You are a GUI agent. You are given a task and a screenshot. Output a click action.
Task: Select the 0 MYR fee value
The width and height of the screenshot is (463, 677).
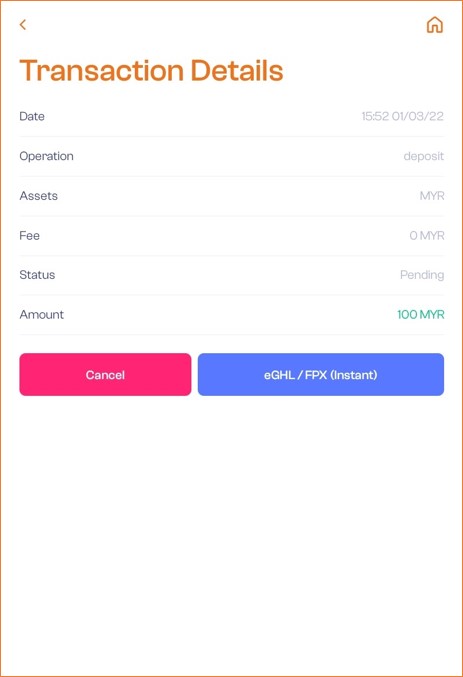[x=427, y=235]
